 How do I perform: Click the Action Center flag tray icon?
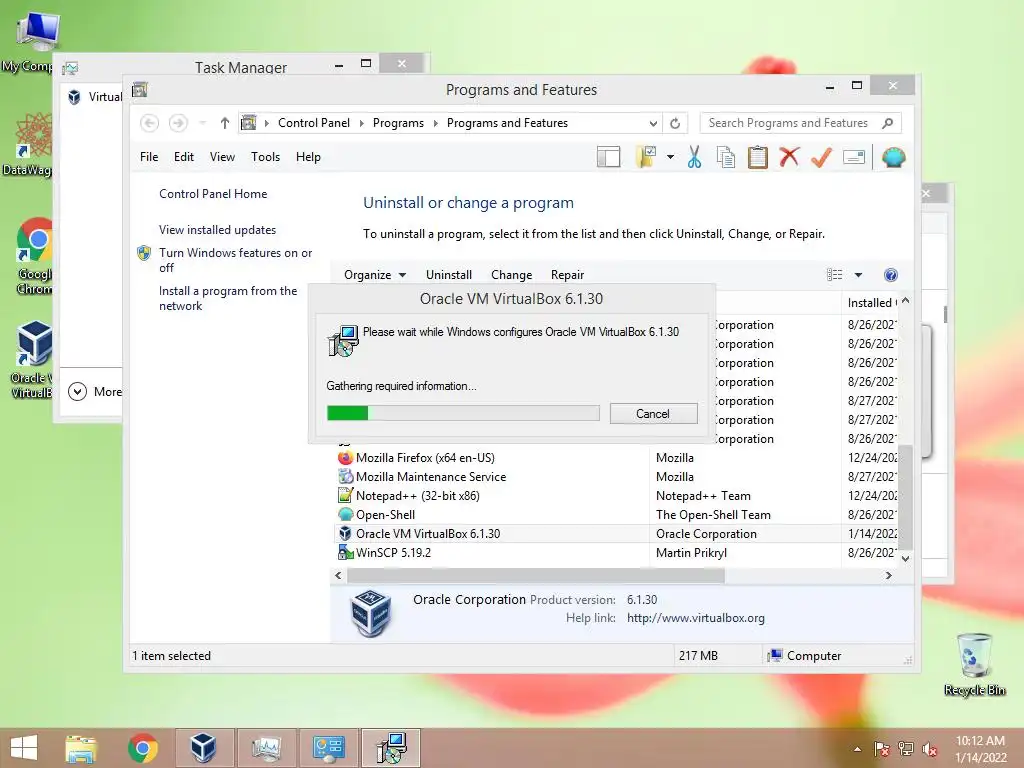(x=881, y=749)
